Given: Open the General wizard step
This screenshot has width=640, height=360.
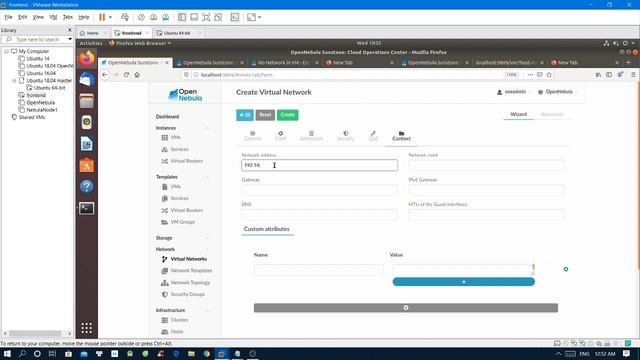Looking at the screenshot, I should pyautogui.click(x=252, y=136).
